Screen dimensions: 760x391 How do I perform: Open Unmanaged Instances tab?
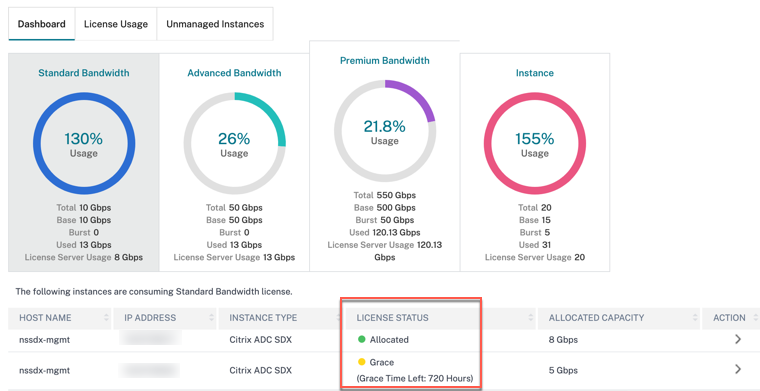pos(215,24)
